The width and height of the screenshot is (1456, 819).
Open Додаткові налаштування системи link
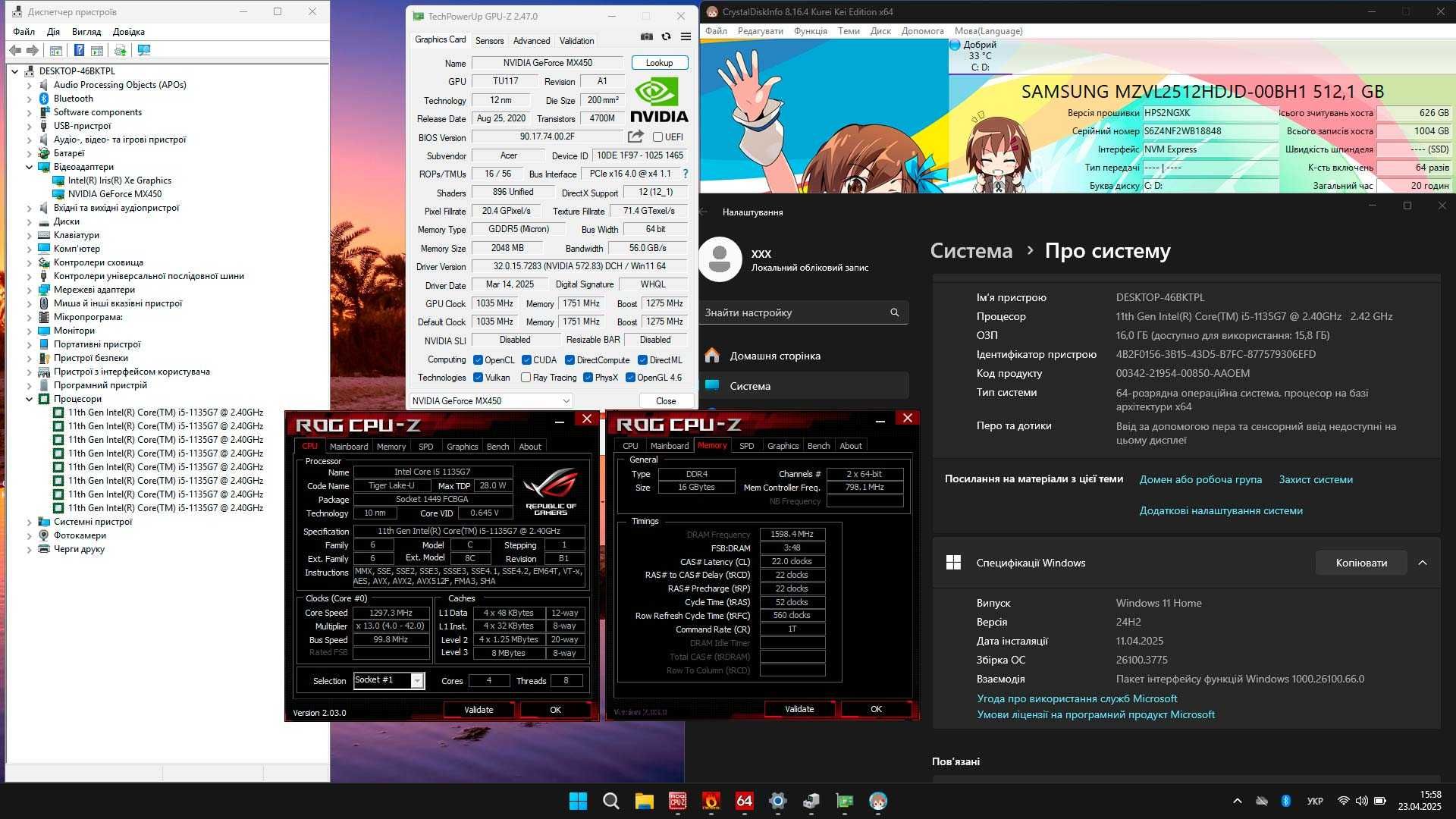[x=1221, y=510]
